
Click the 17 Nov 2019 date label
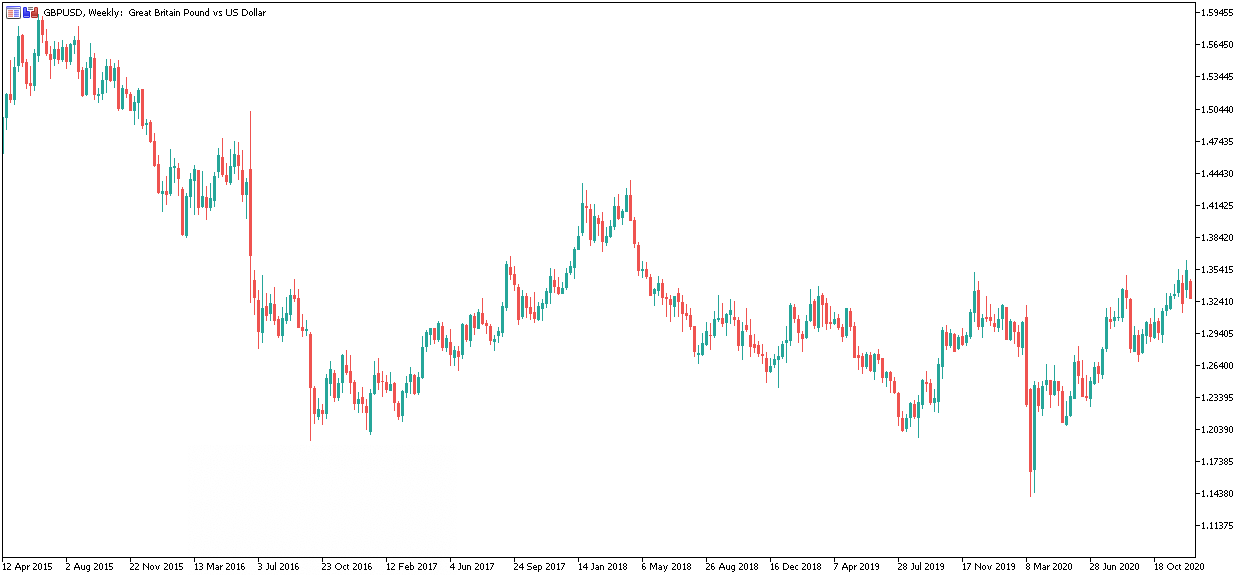[987, 566]
